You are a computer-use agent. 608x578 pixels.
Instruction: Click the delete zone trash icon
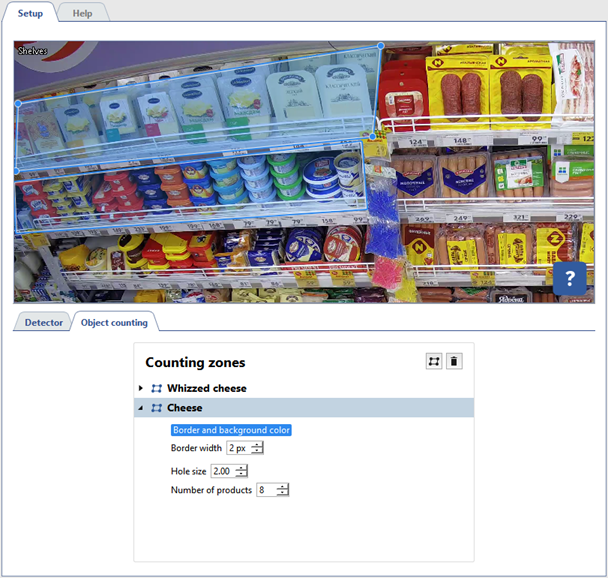(455, 362)
